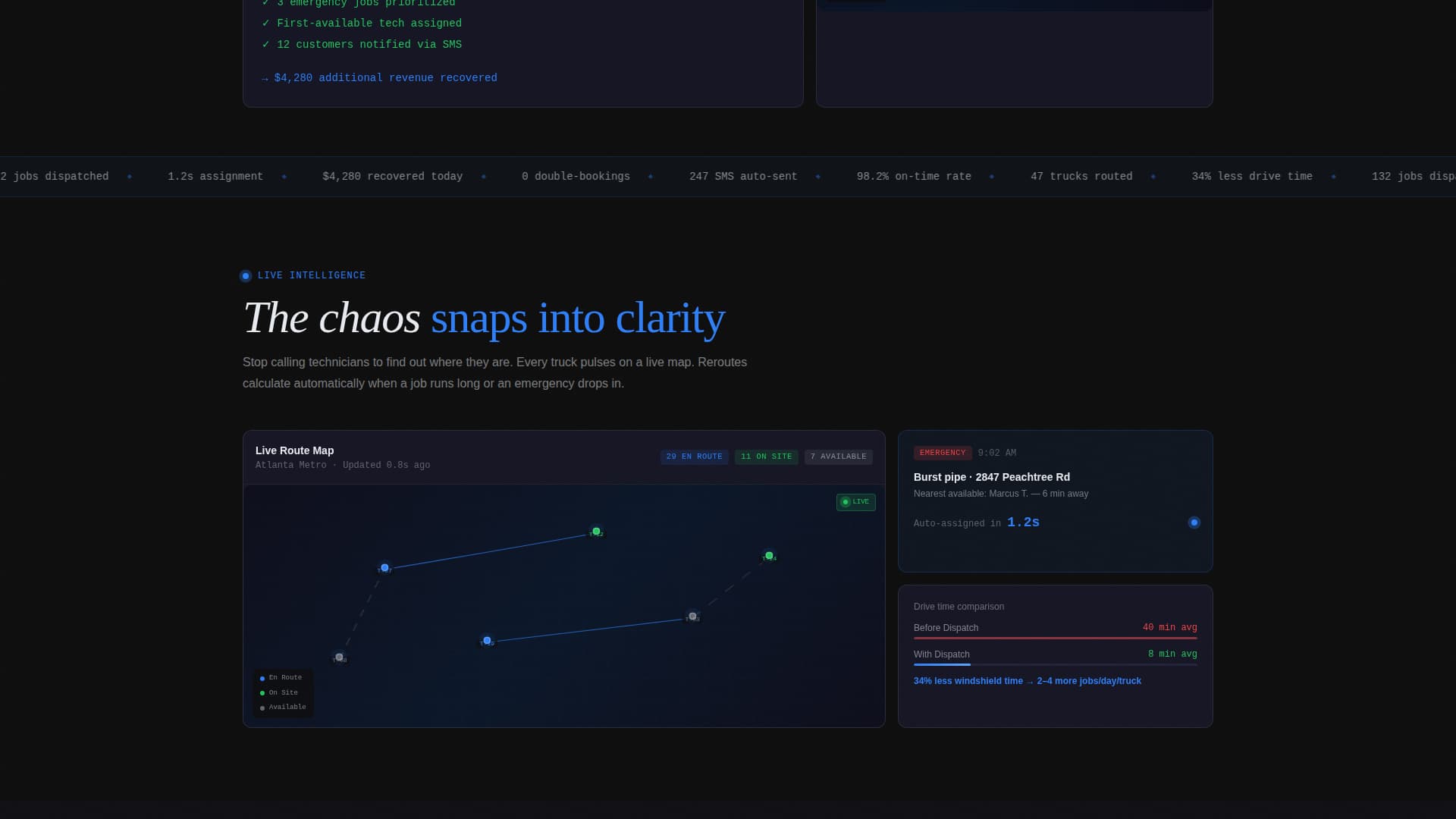Viewport: 1456px width, 819px height.
Task: Click ticker item '34% less drive time'
Action: pyautogui.click(x=1252, y=177)
